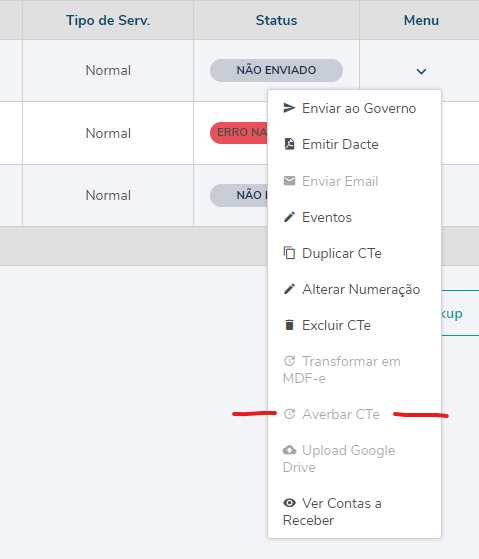Screen dimensions: 479x559
Task: Click the copy icon beside Duplicar CTe
Action: click(x=289, y=253)
